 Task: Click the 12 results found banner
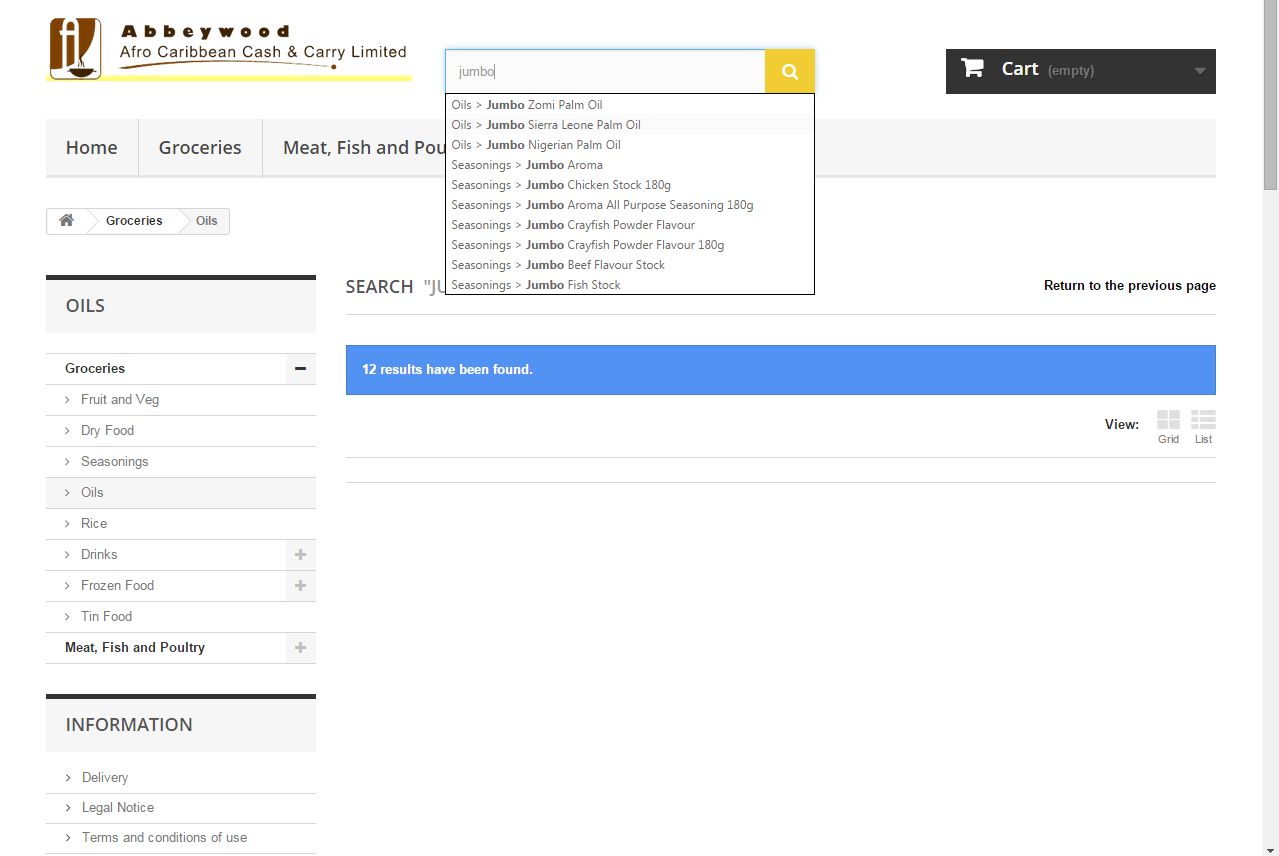781,370
